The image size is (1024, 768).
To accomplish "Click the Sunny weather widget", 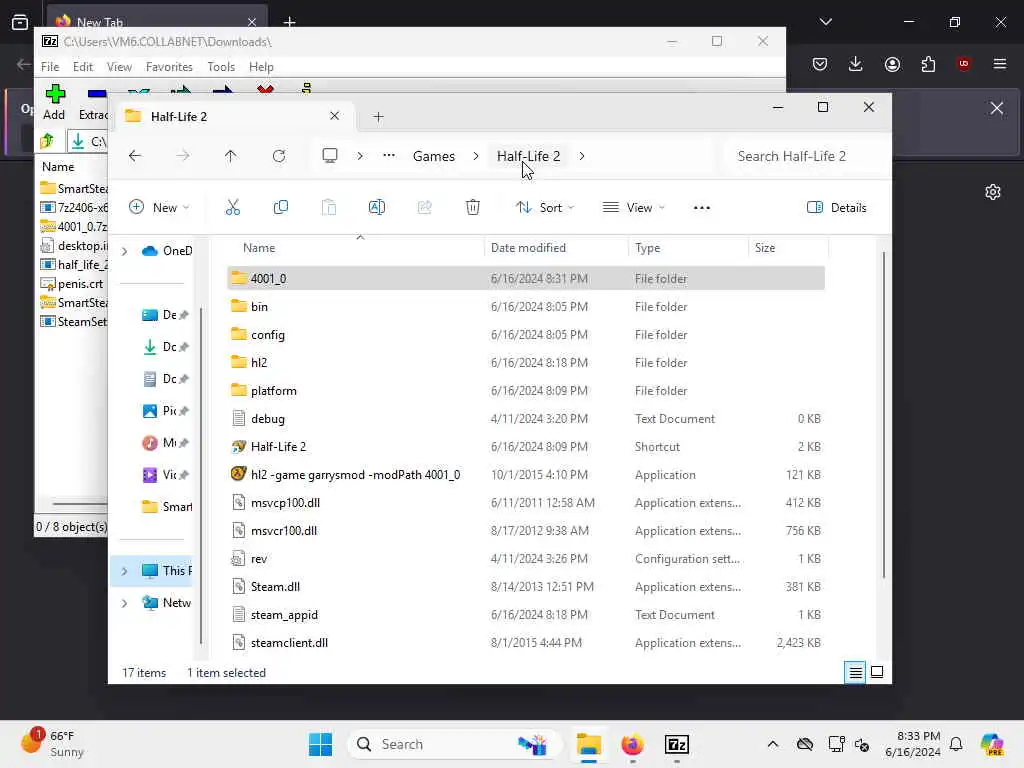I will click(x=54, y=744).
